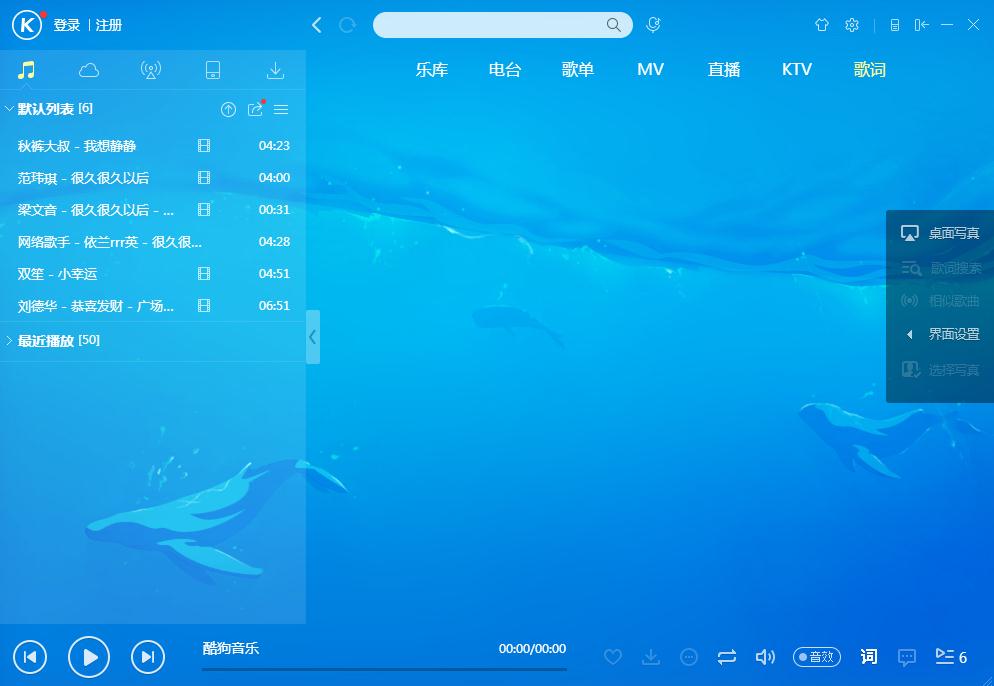Screen dimensions: 994x686
Task: Toggle the 音效 sound effect switch
Action: (x=817, y=657)
